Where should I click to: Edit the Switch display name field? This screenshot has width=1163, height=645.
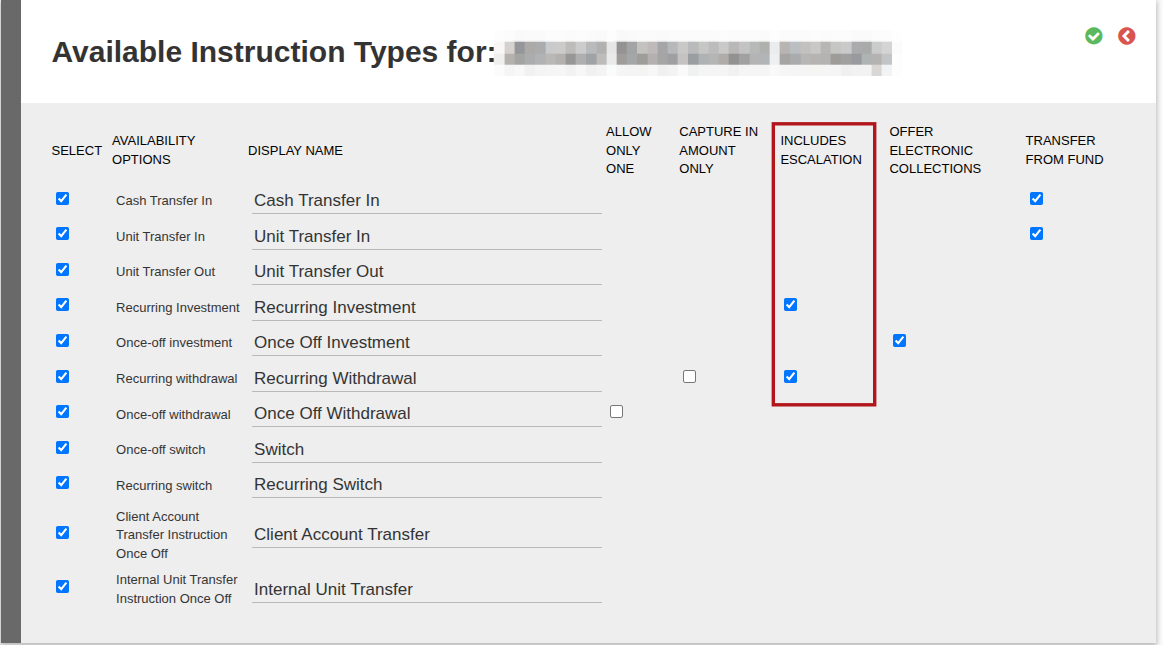426,449
